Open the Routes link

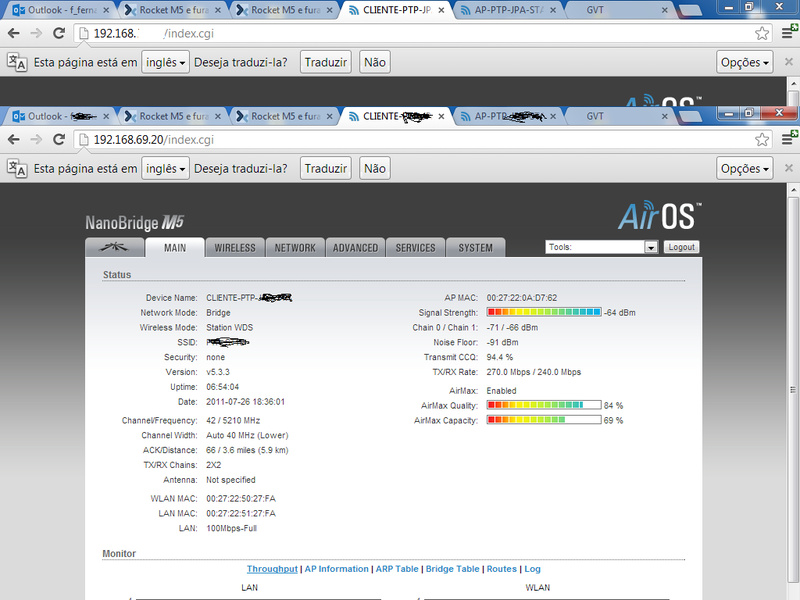pos(502,569)
